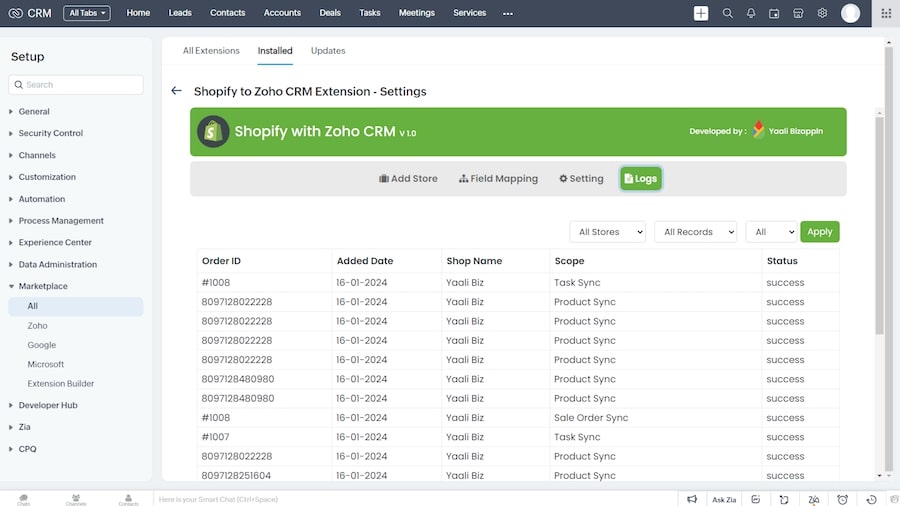Click the announcements megaphone icon
Screen dimensions: 900x506
[692, 499]
